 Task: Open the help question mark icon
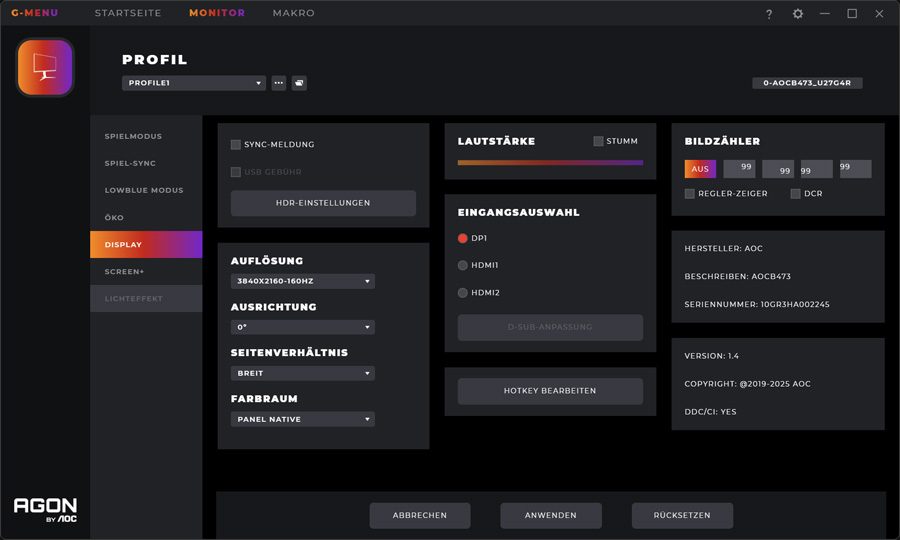point(769,14)
